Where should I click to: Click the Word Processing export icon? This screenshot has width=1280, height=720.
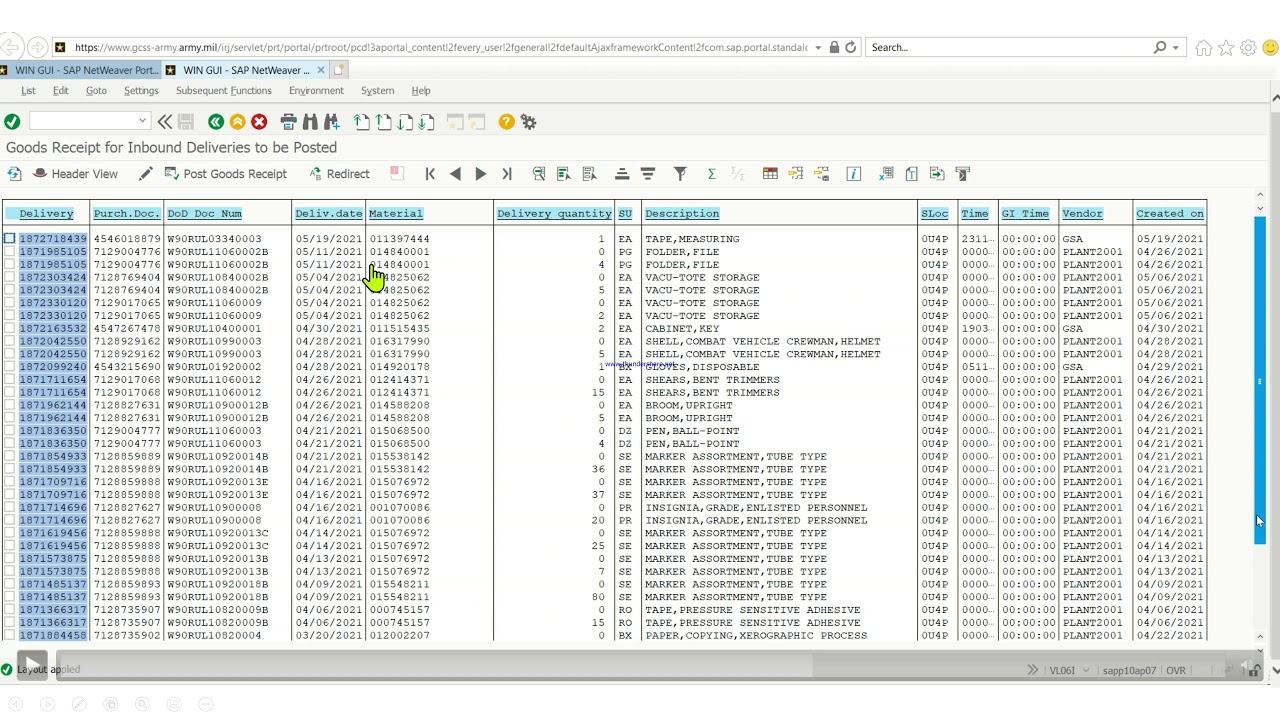[x=912, y=174]
